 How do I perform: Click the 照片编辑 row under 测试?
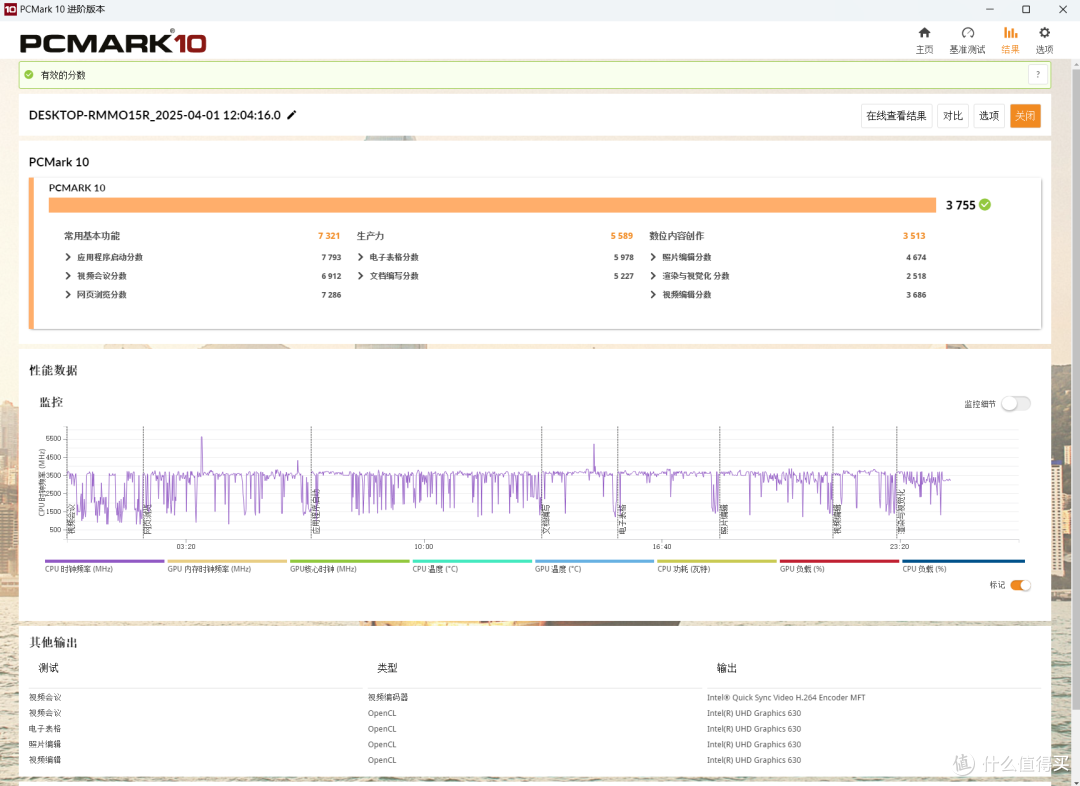pos(45,744)
